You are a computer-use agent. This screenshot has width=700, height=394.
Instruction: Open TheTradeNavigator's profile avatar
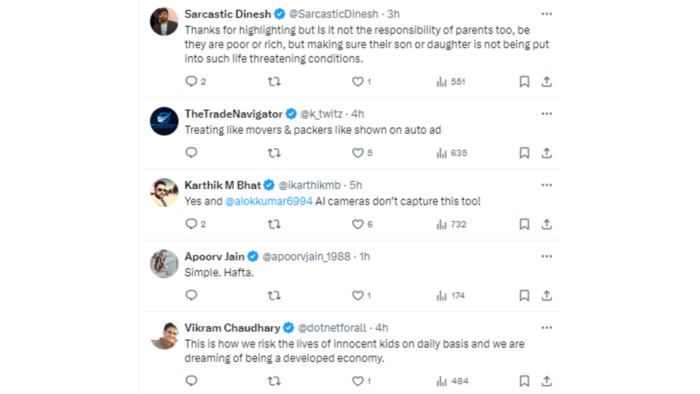point(164,121)
